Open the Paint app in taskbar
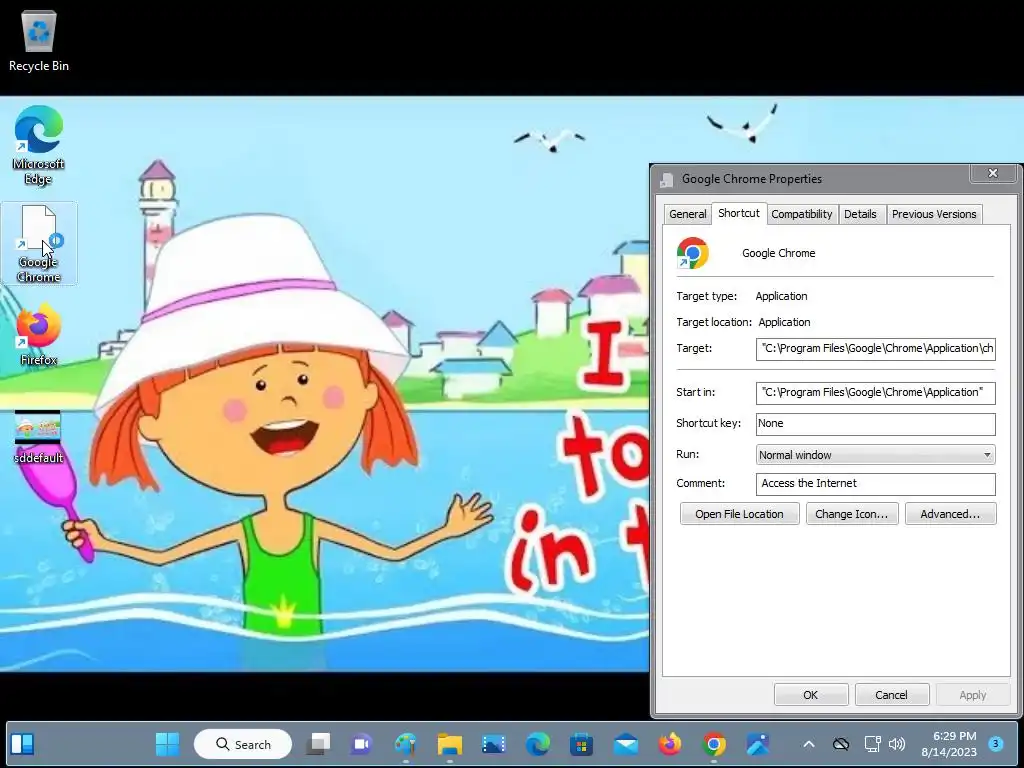This screenshot has height=768, width=1024. [406, 744]
